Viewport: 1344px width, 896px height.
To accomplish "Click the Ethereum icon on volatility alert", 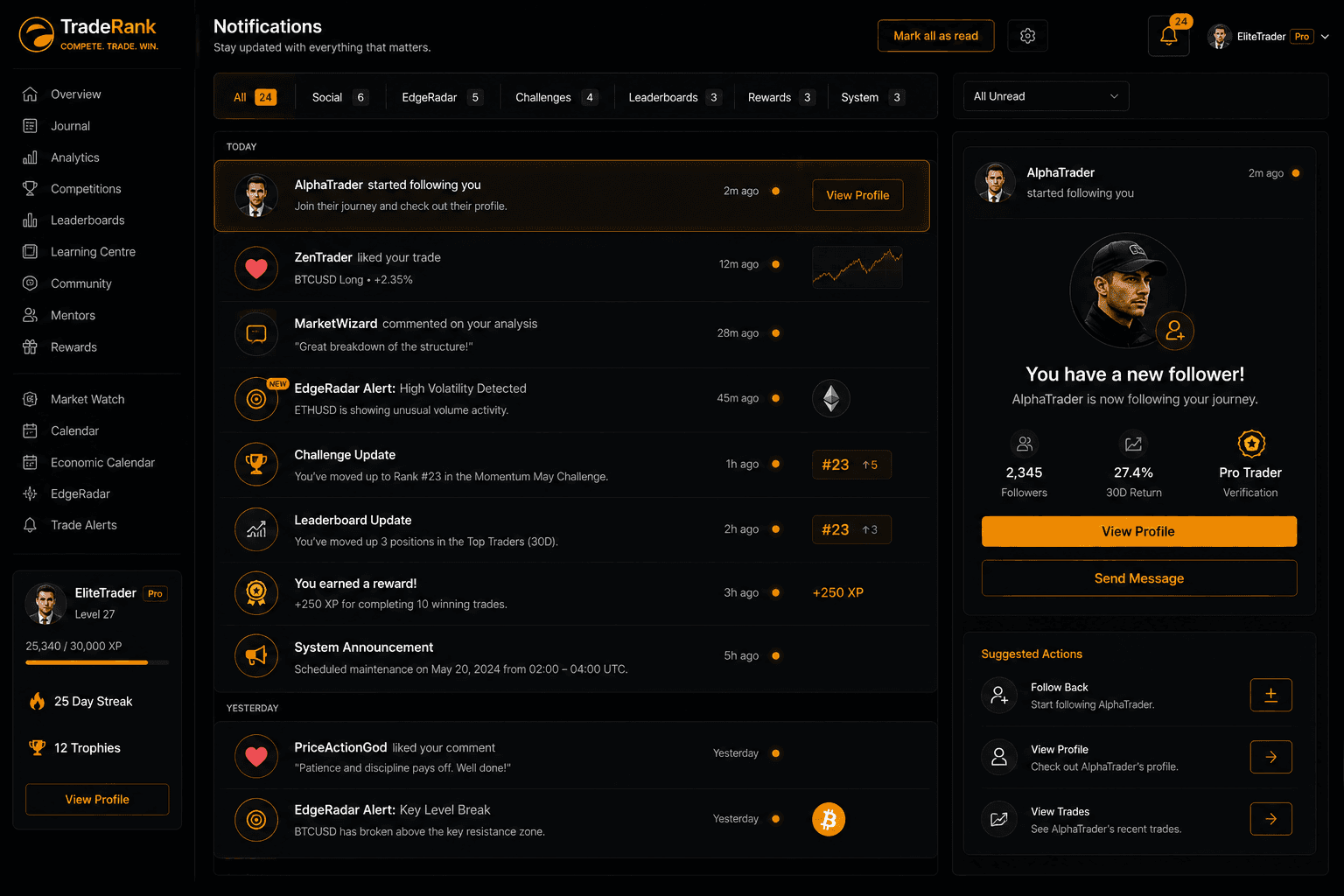I will [831, 398].
